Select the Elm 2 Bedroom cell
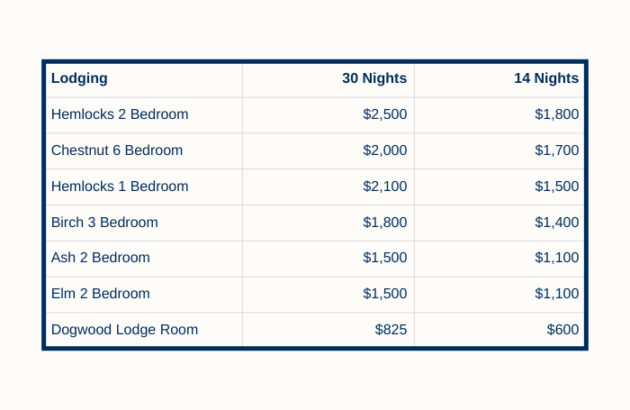This screenshot has width=630, height=410. 101,293
